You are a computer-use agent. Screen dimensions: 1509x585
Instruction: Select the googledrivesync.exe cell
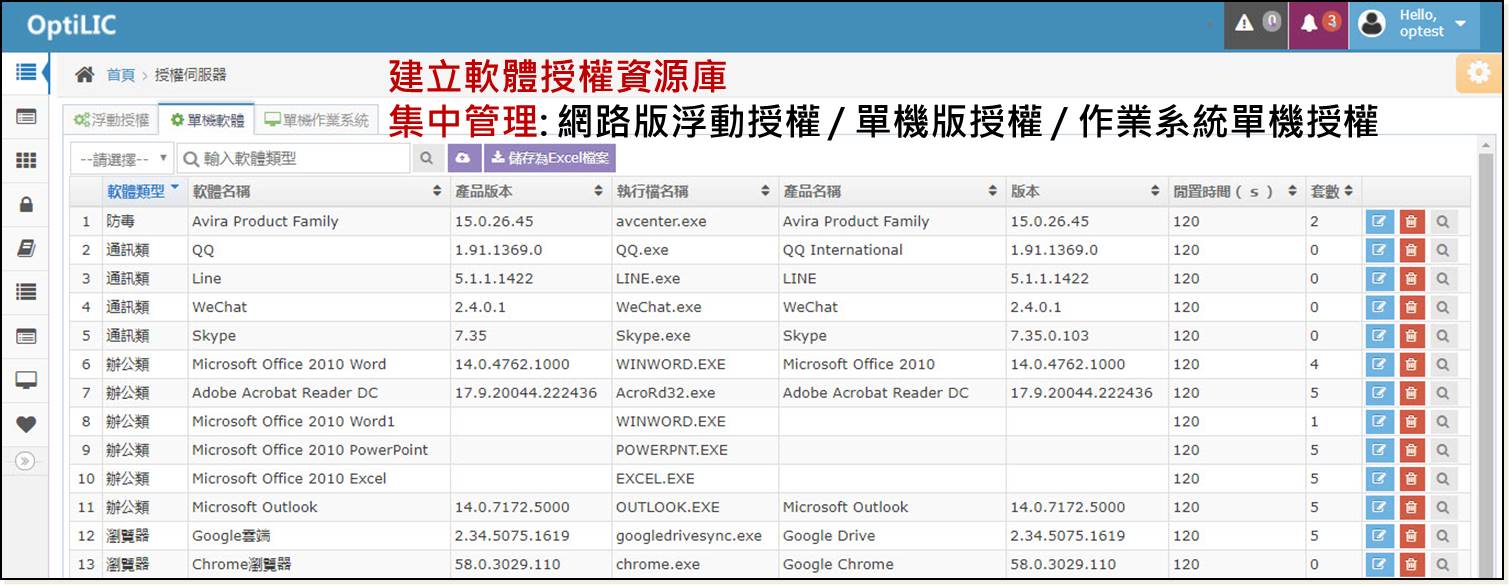click(693, 536)
